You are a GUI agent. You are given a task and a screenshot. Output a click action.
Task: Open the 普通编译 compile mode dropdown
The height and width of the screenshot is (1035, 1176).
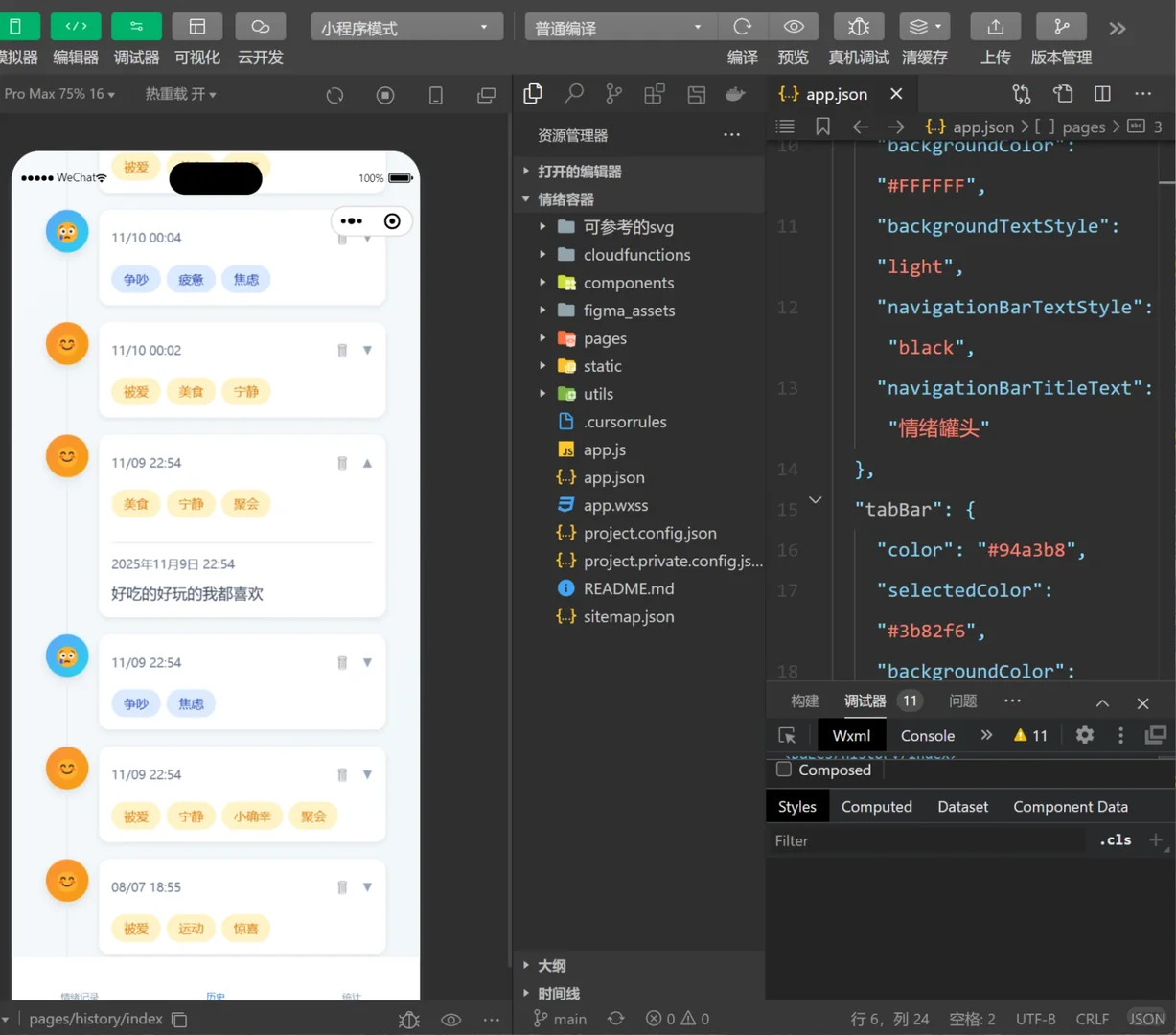621,28
